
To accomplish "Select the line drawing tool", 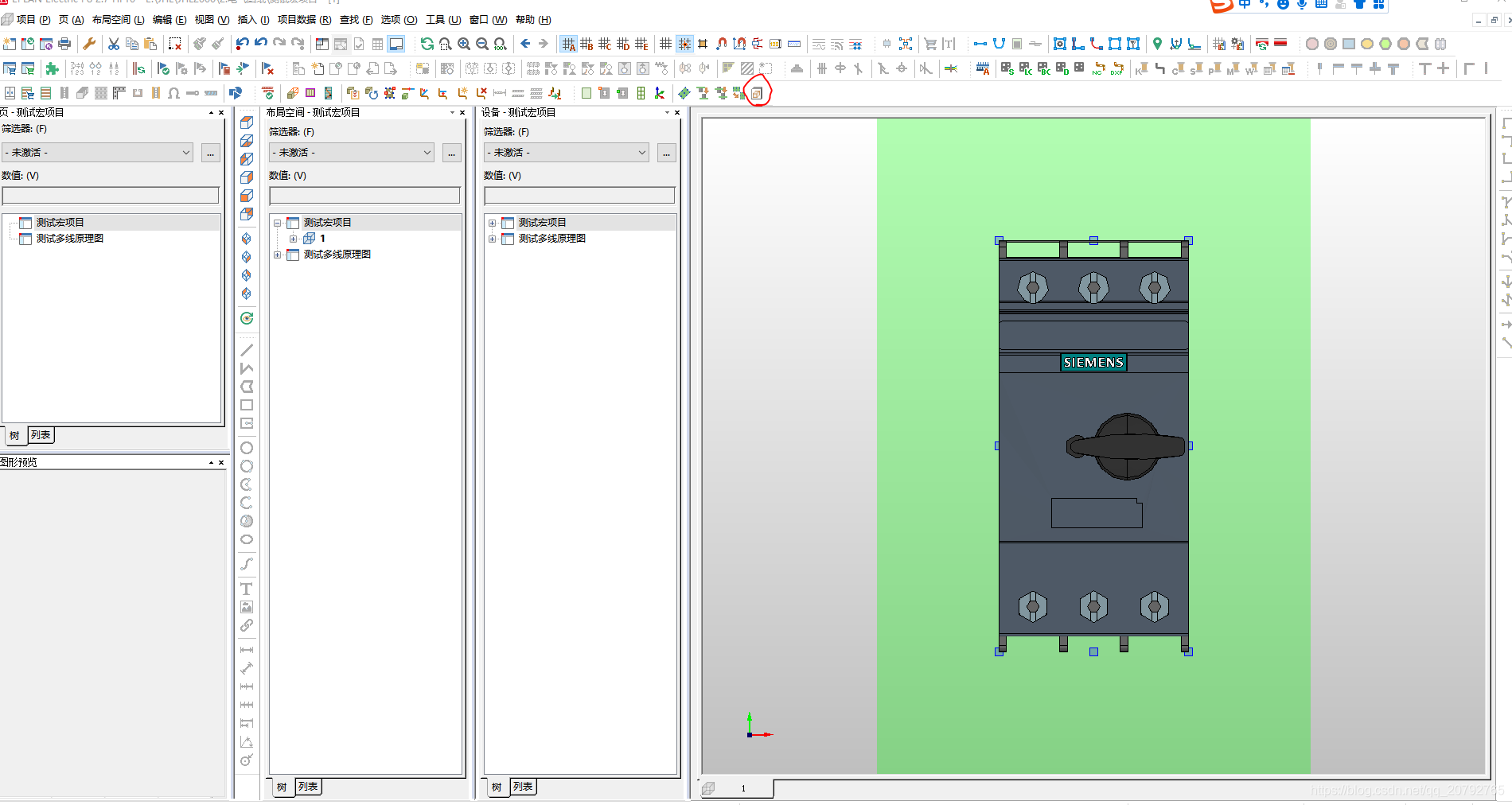I will point(247,350).
